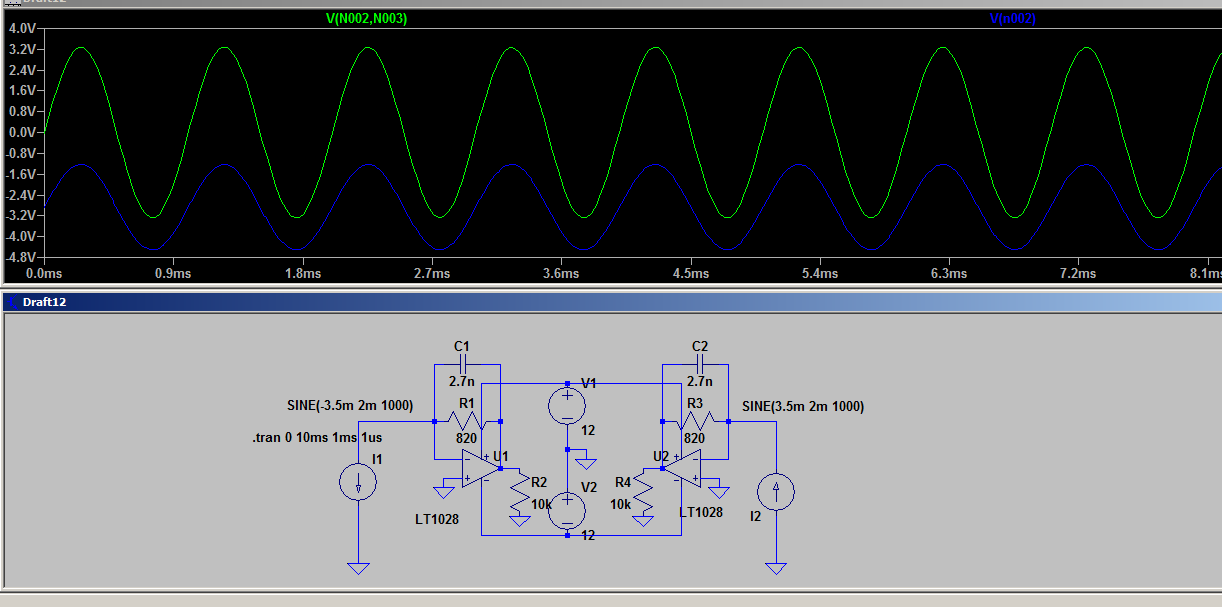Click the R1 reference designator label
The image size is (1222, 607).
(x=466, y=403)
